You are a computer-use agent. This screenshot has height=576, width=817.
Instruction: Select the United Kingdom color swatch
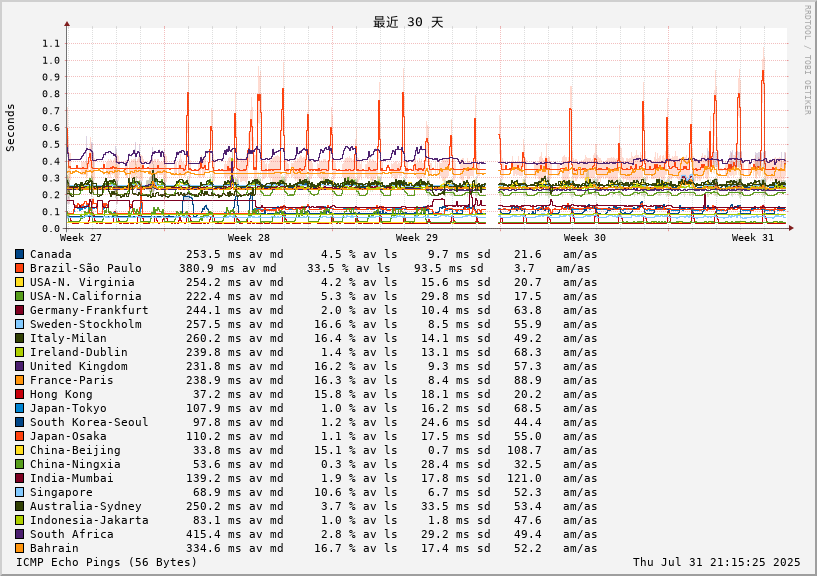click(x=20, y=366)
